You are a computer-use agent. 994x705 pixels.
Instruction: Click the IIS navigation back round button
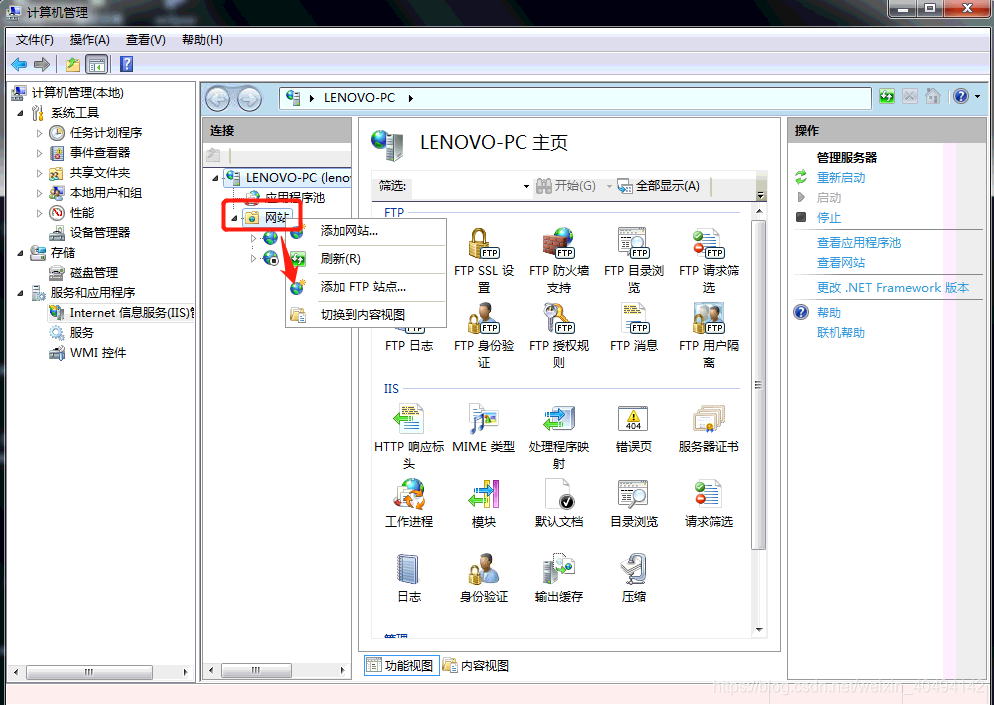tap(219, 99)
